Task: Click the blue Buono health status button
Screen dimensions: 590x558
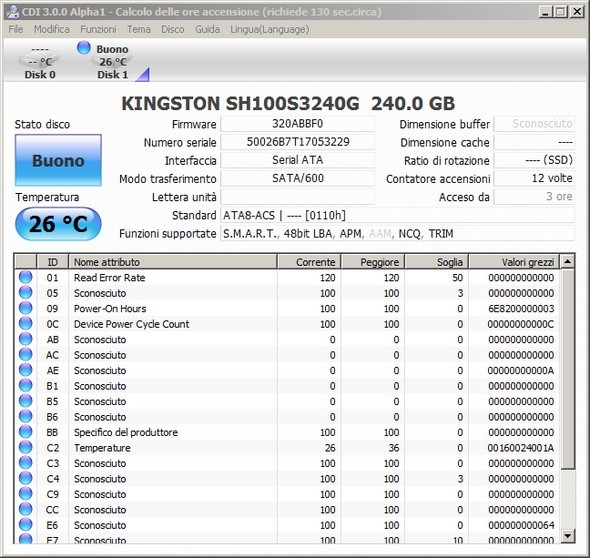Action: pos(58,160)
